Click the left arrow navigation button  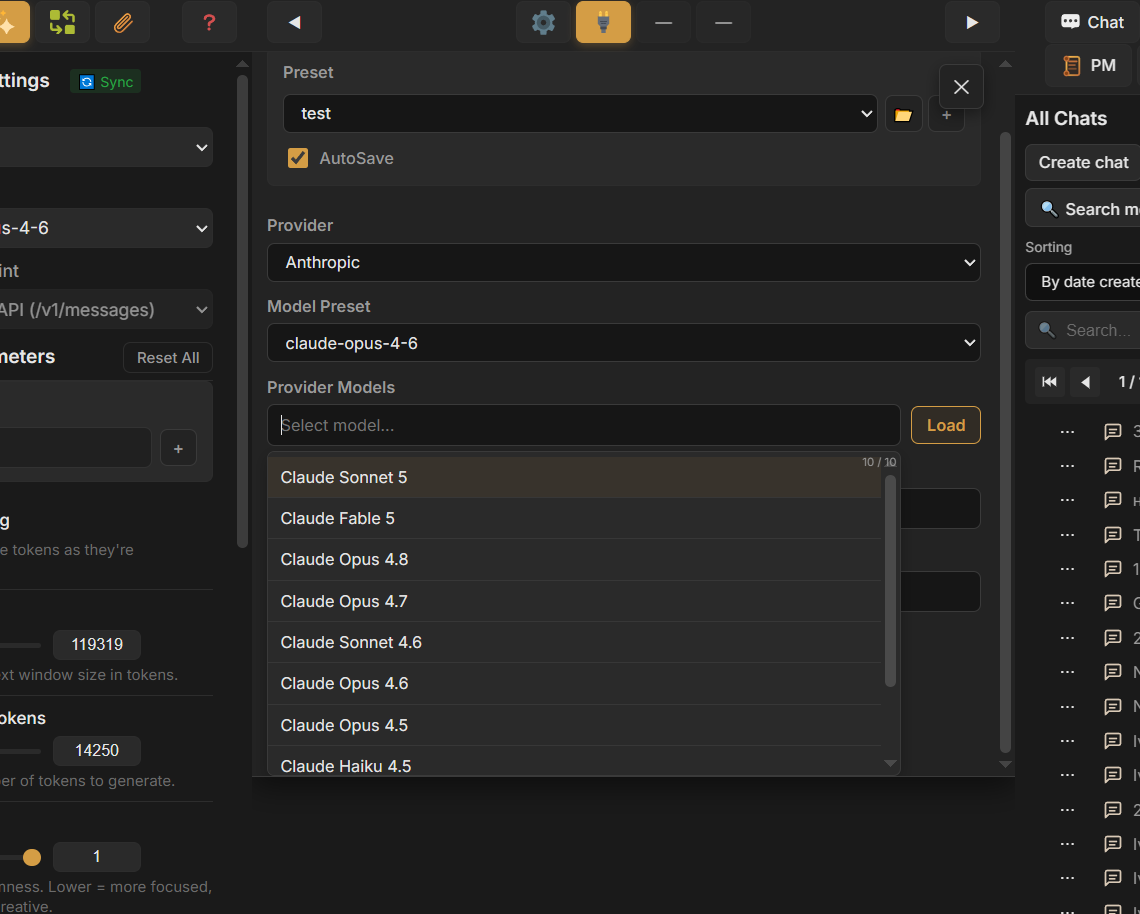[294, 23]
